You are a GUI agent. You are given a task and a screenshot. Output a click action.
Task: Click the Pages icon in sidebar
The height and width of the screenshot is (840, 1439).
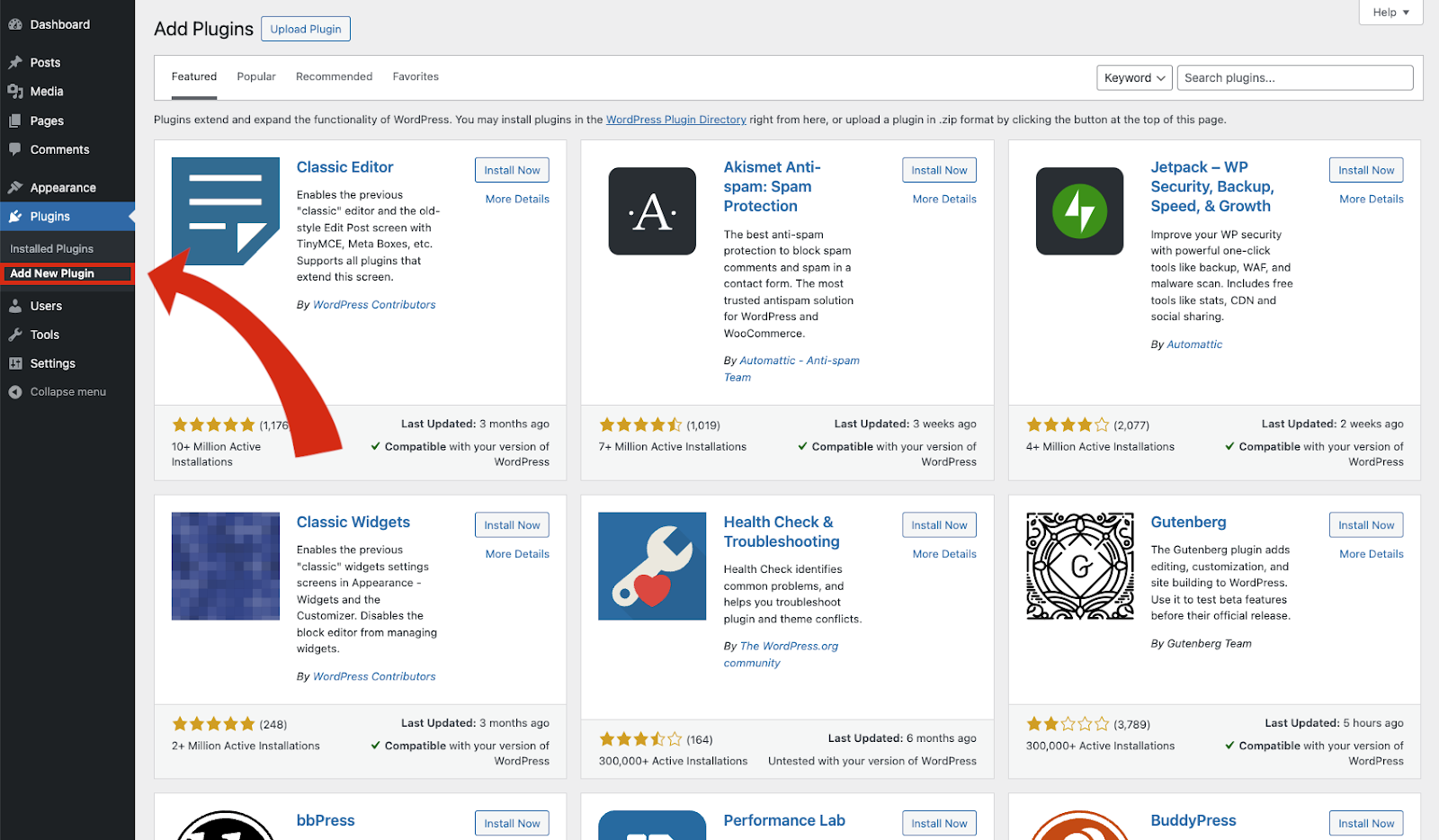point(15,121)
